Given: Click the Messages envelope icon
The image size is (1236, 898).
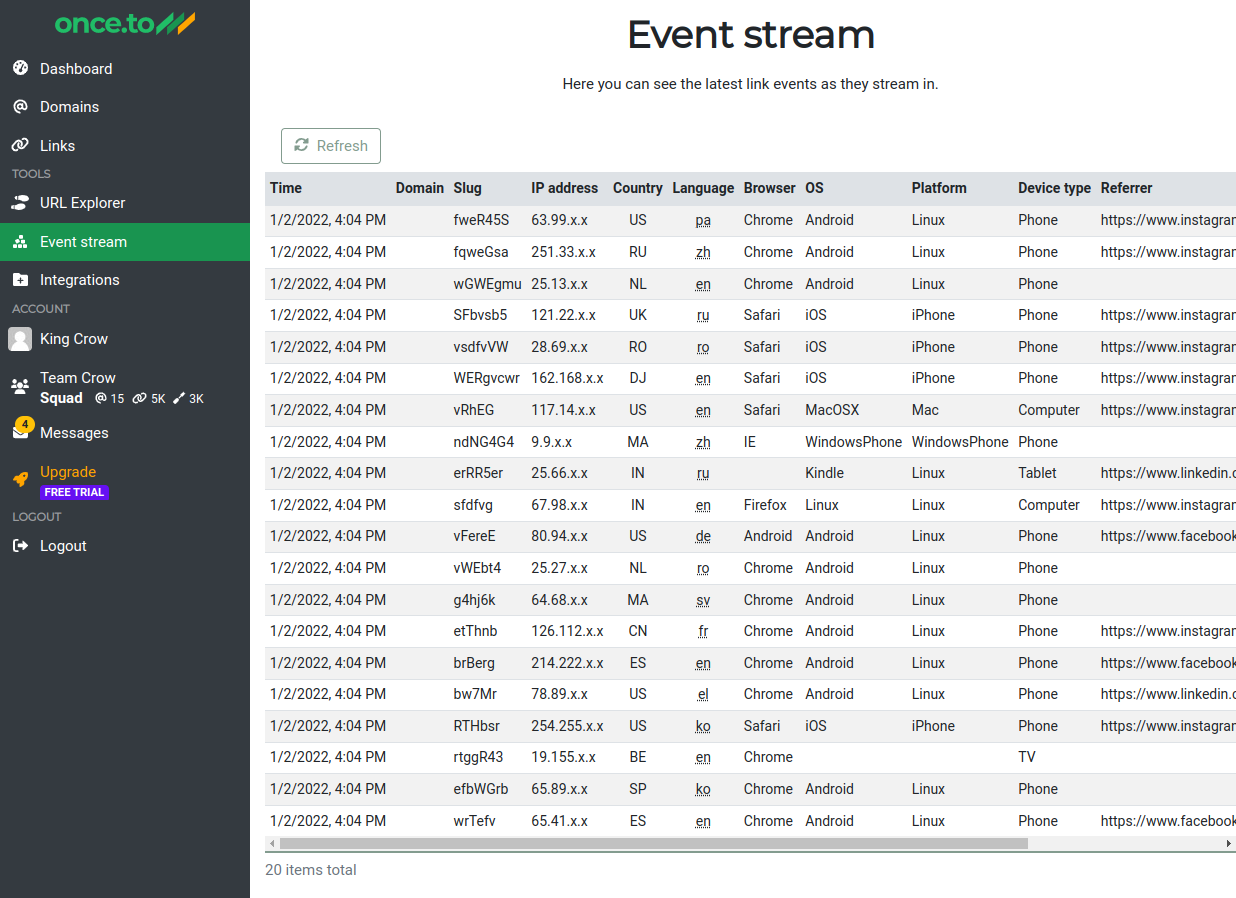Looking at the screenshot, I should (x=20, y=433).
